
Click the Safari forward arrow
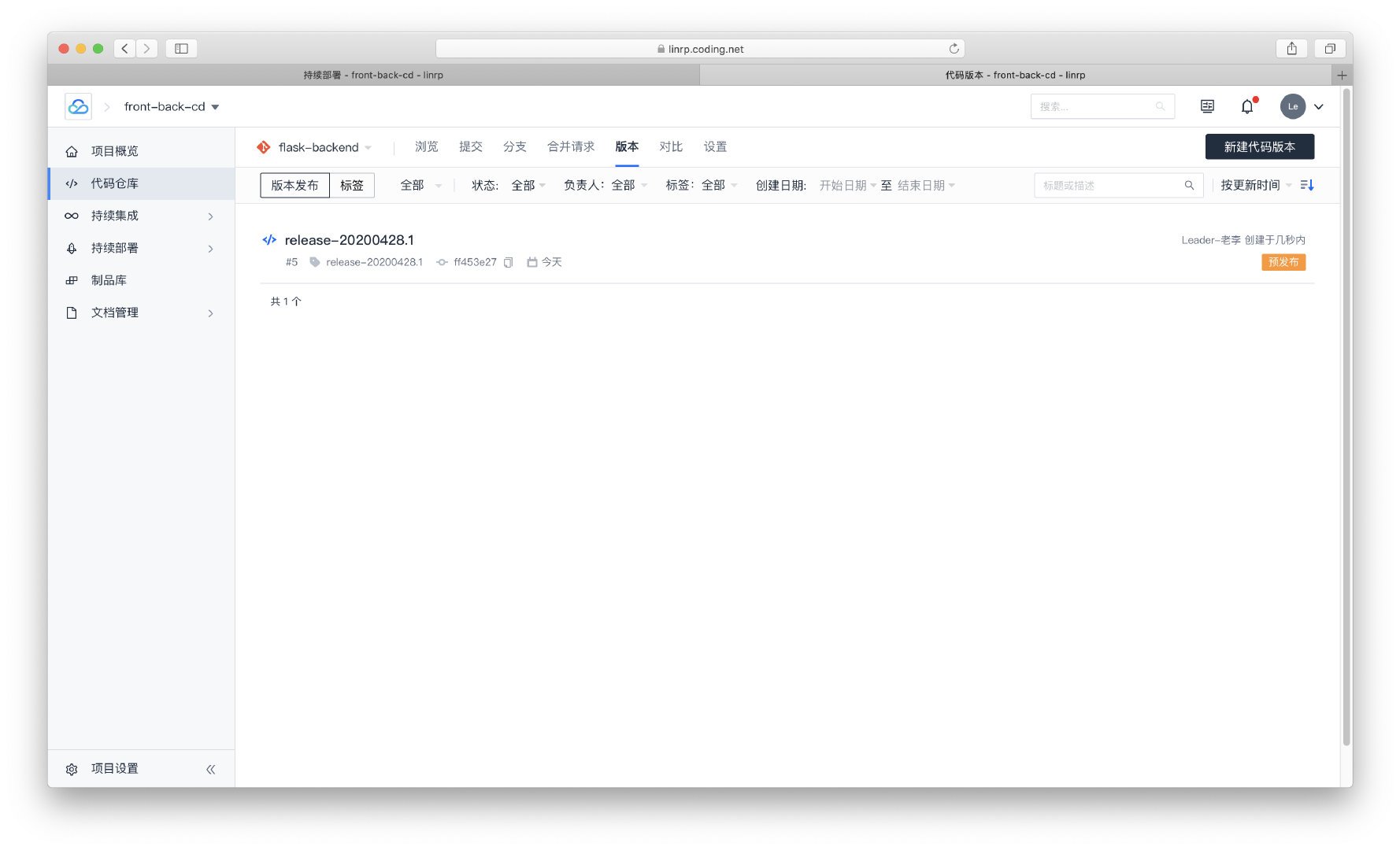(x=146, y=48)
